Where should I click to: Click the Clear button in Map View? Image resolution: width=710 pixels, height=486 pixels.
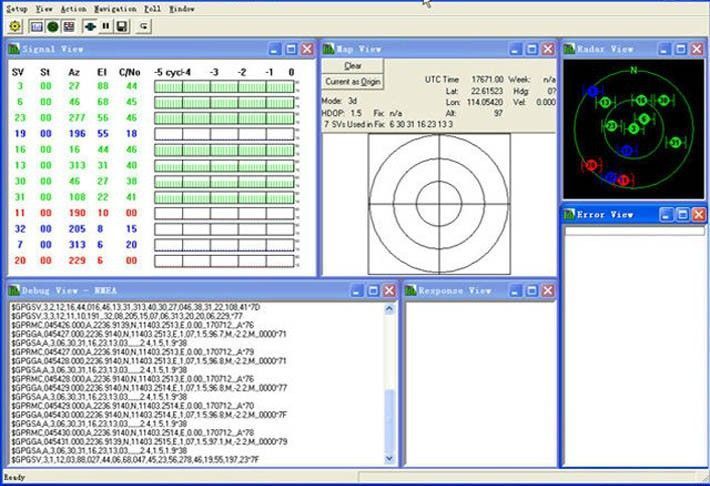click(x=353, y=66)
